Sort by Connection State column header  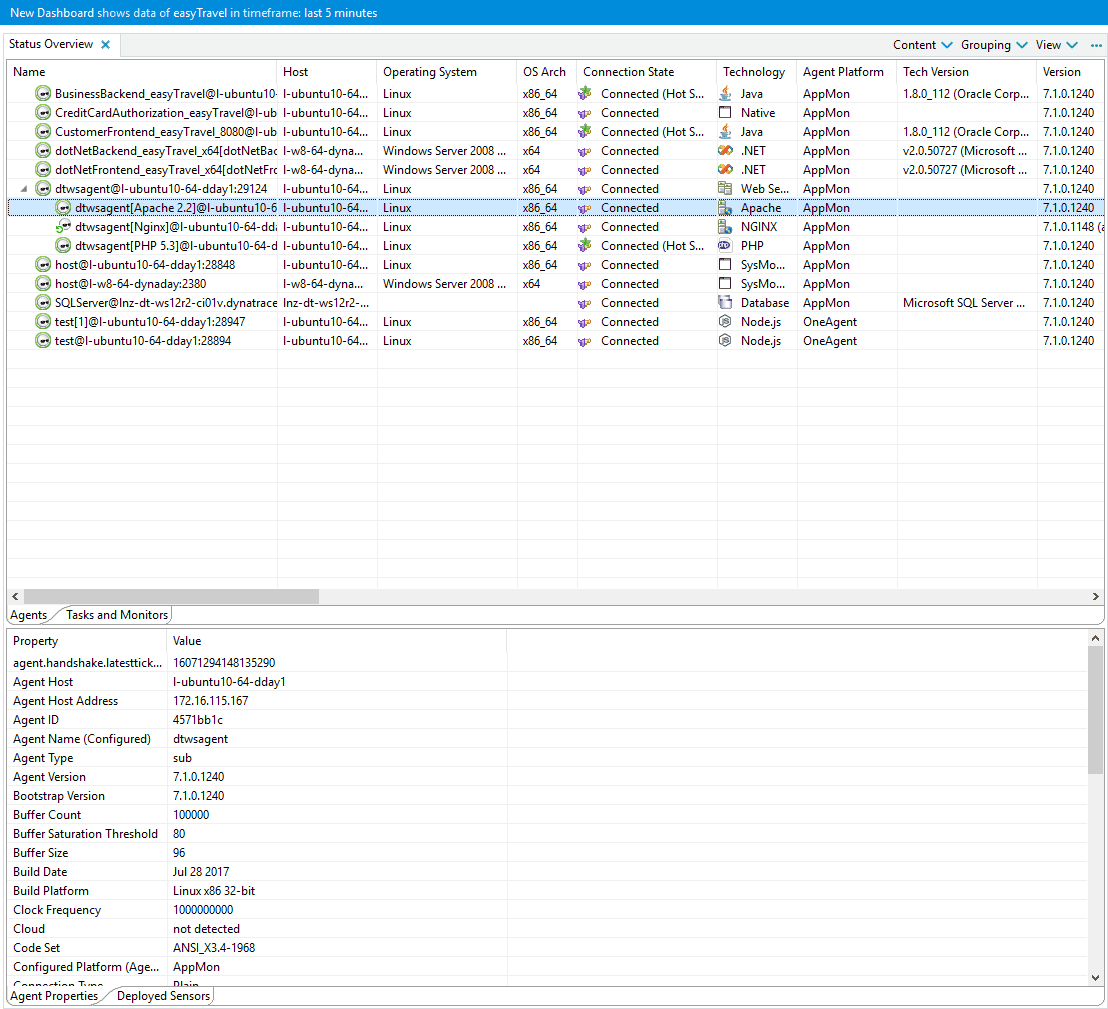click(647, 71)
